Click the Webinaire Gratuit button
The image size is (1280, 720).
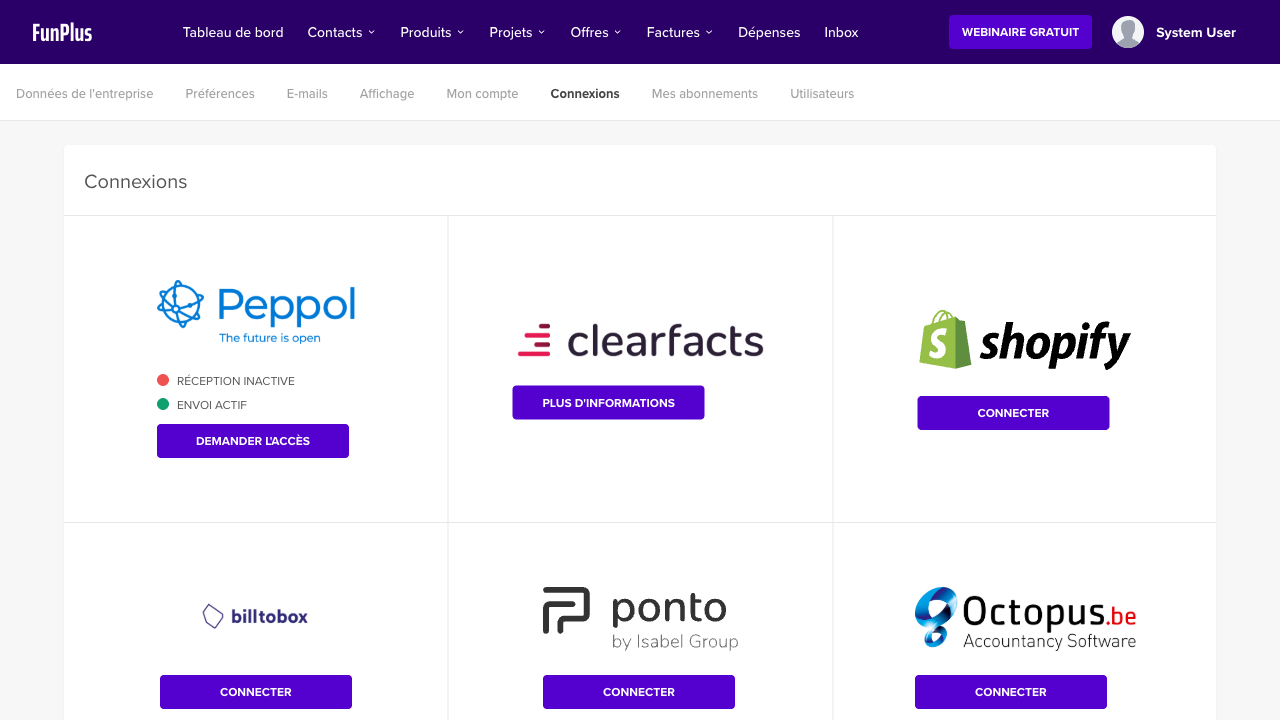tap(1020, 32)
